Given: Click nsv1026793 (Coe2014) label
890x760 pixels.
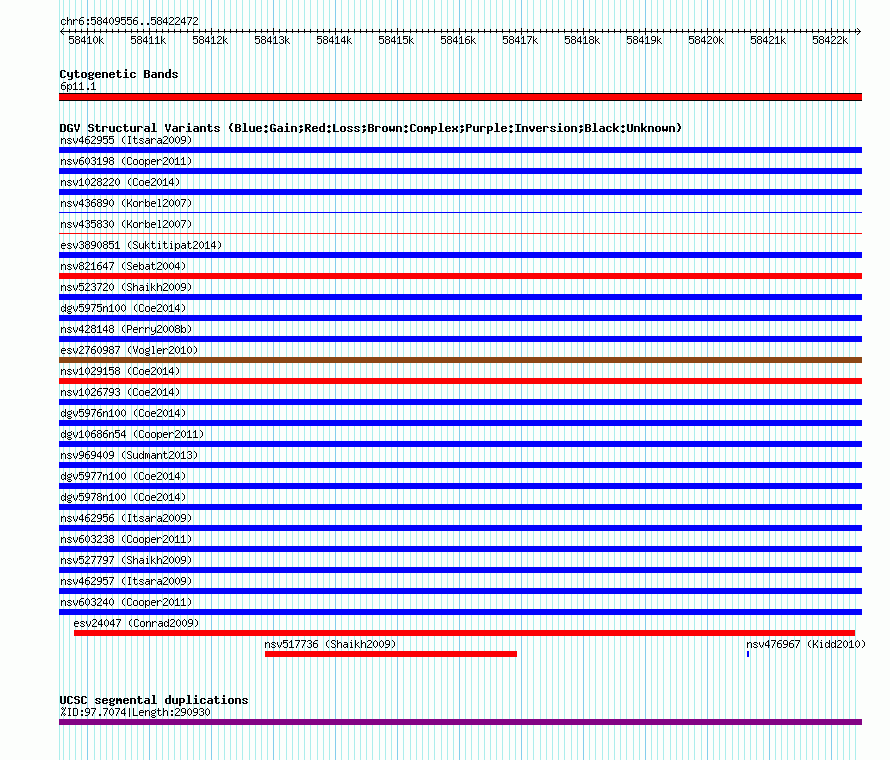Looking at the screenshot, I should (120, 392).
